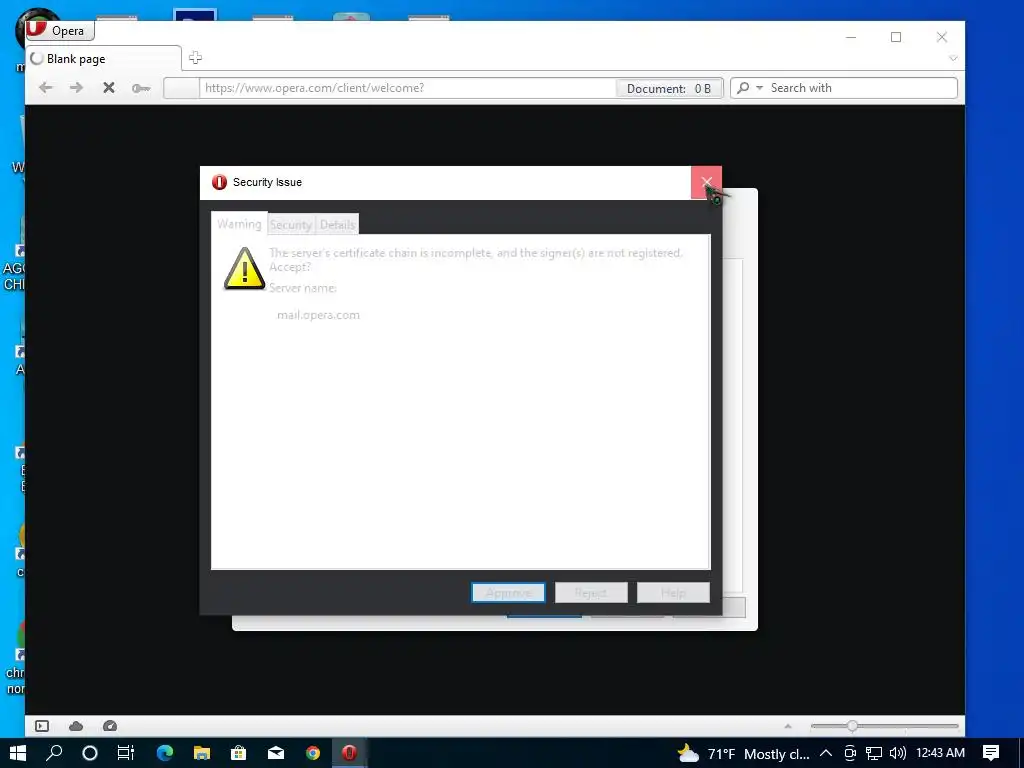Open Mail app from taskbar

276,753
